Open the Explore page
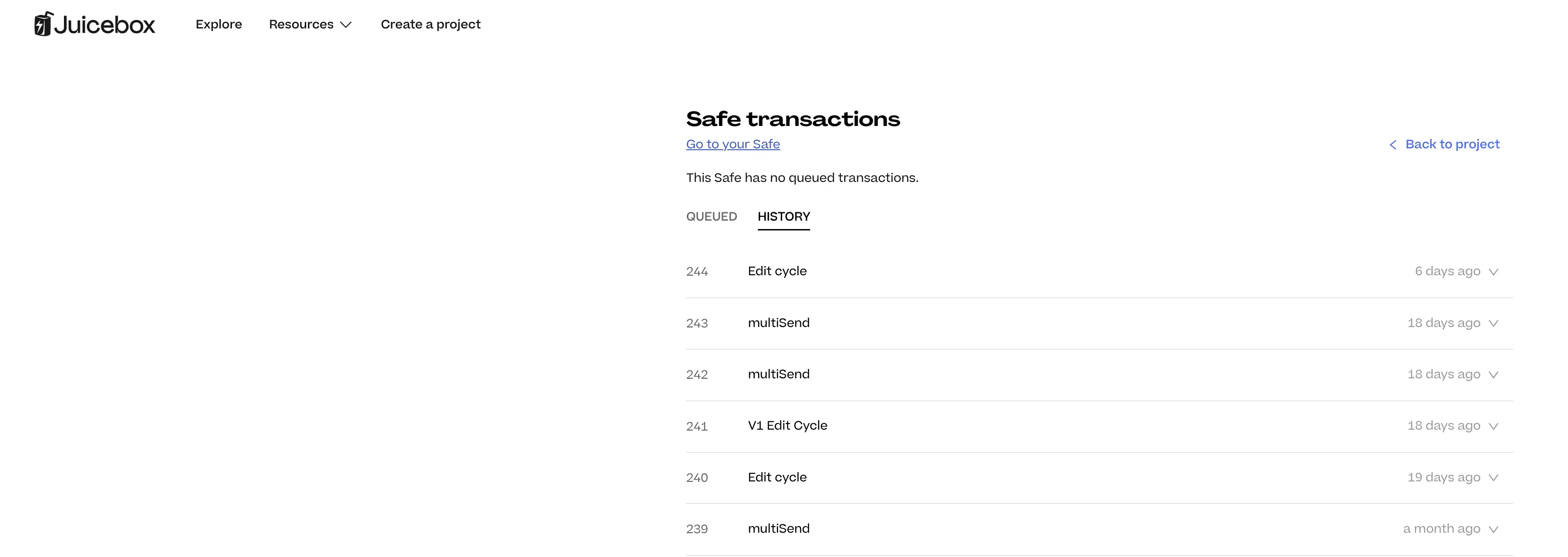This screenshot has width=1568, height=557. [x=218, y=24]
